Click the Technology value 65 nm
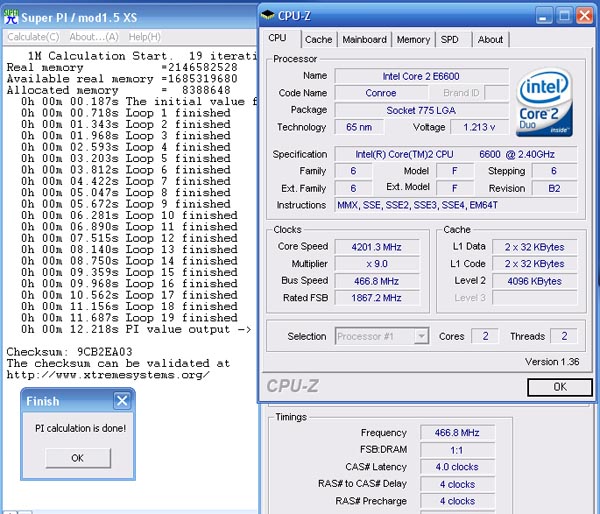This screenshot has width=600, height=514. tap(359, 127)
